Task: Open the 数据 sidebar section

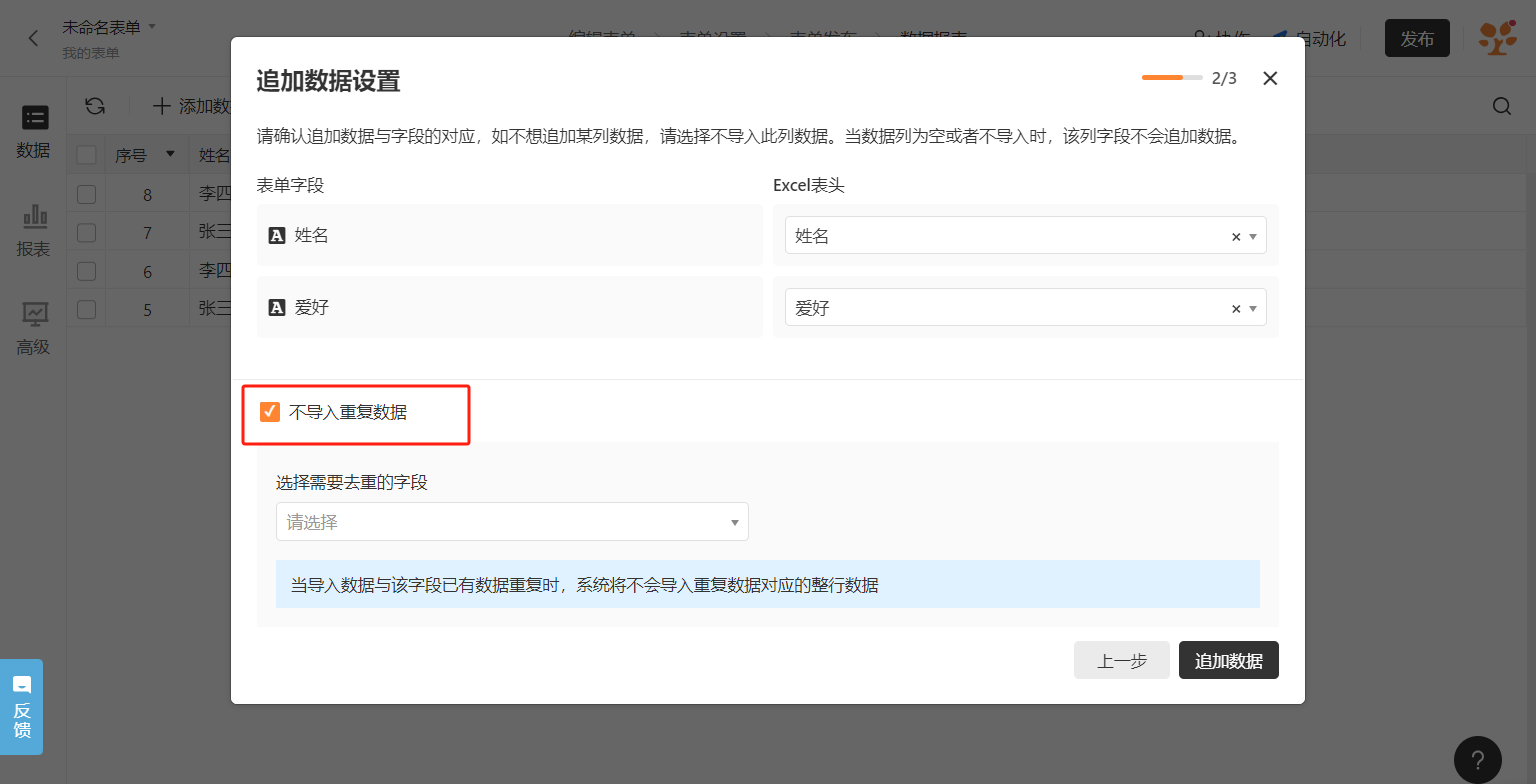Action: [33, 132]
